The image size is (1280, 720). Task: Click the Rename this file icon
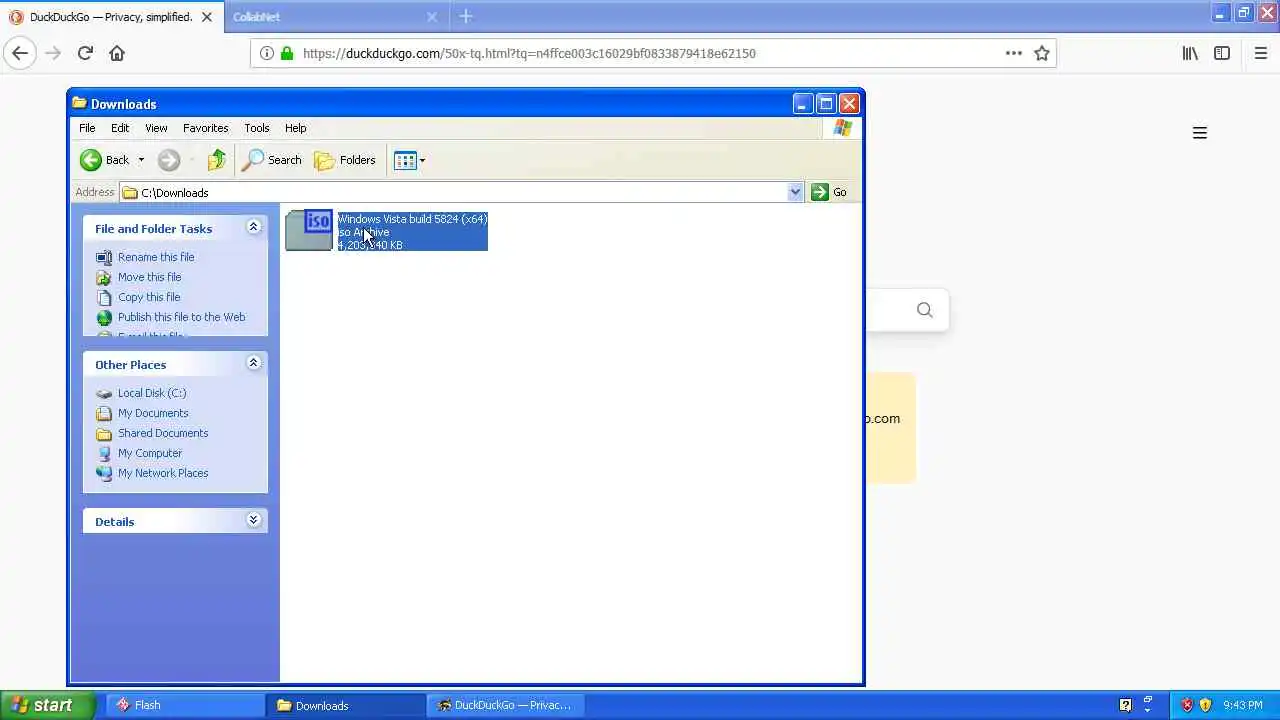coord(104,257)
